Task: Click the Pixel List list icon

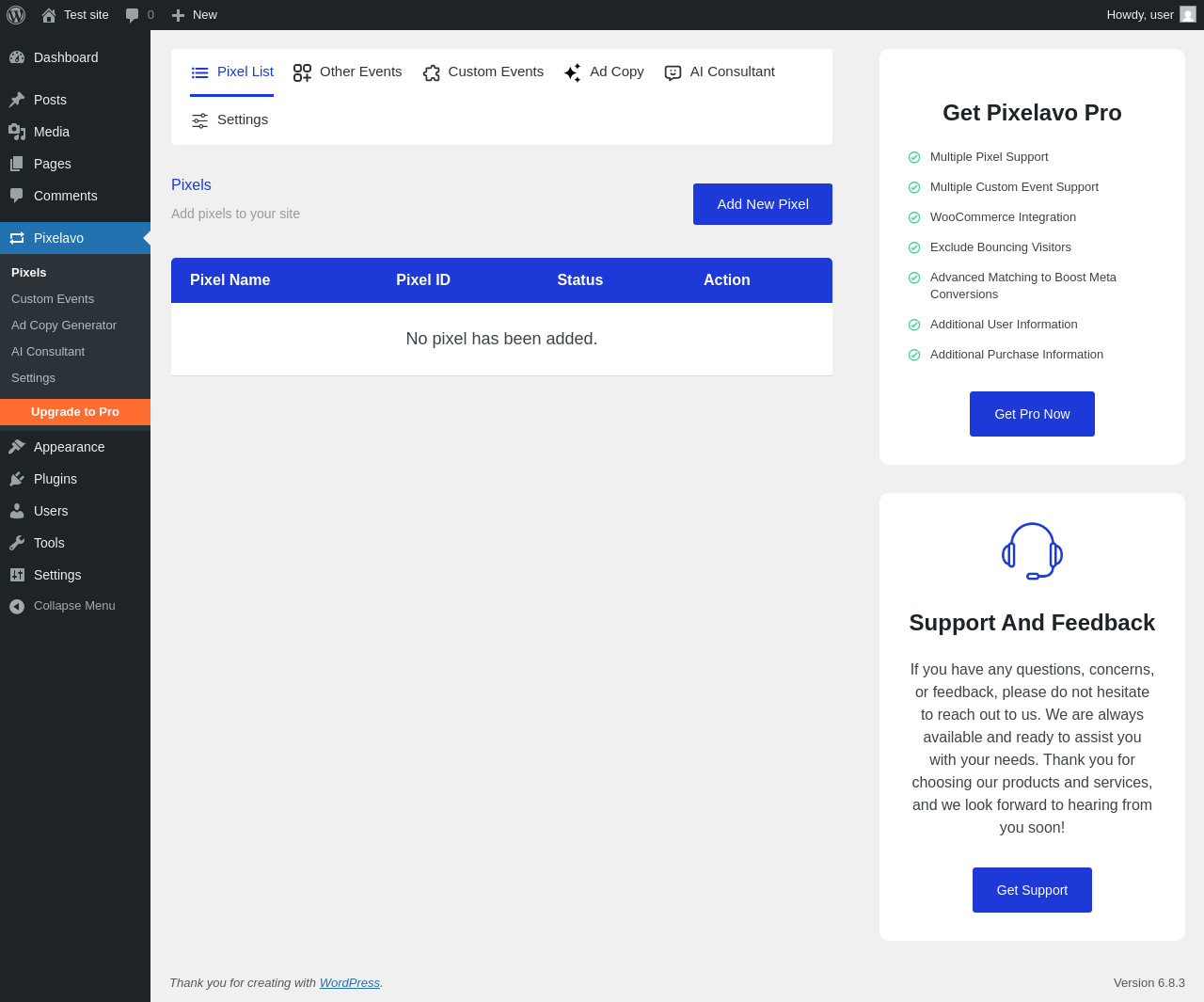Action: pyautogui.click(x=200, y=72)
